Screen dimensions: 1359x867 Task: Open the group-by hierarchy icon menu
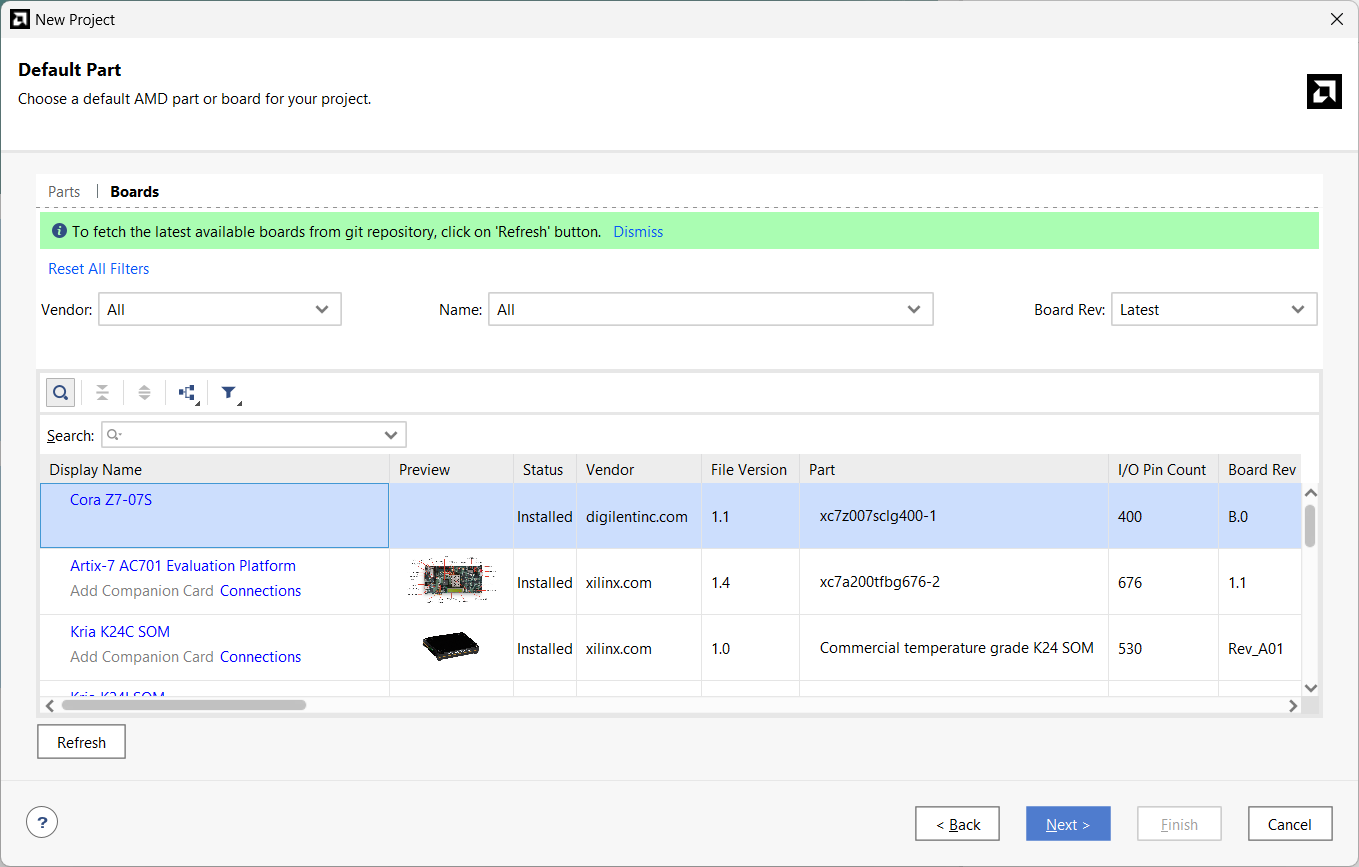[x=188, y=393]
